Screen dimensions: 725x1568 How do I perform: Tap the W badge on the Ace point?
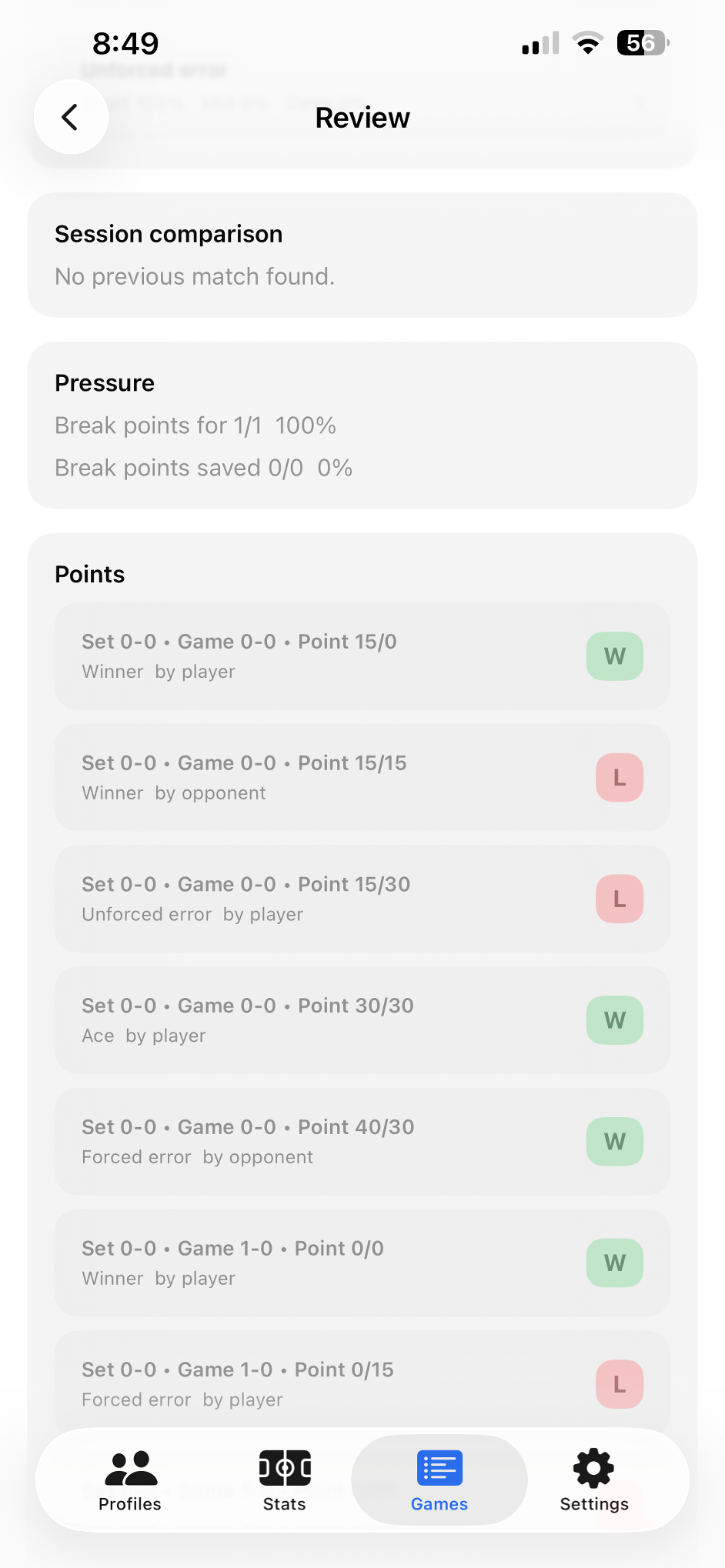613,1020
